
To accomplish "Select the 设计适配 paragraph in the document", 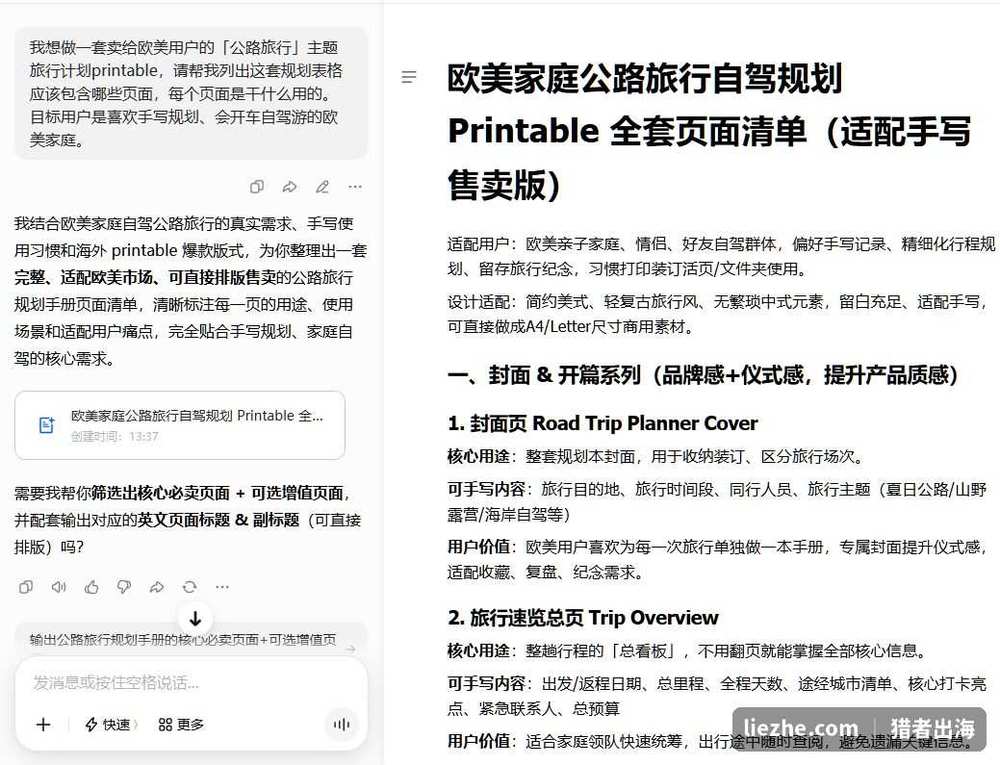I will (717, 314).
